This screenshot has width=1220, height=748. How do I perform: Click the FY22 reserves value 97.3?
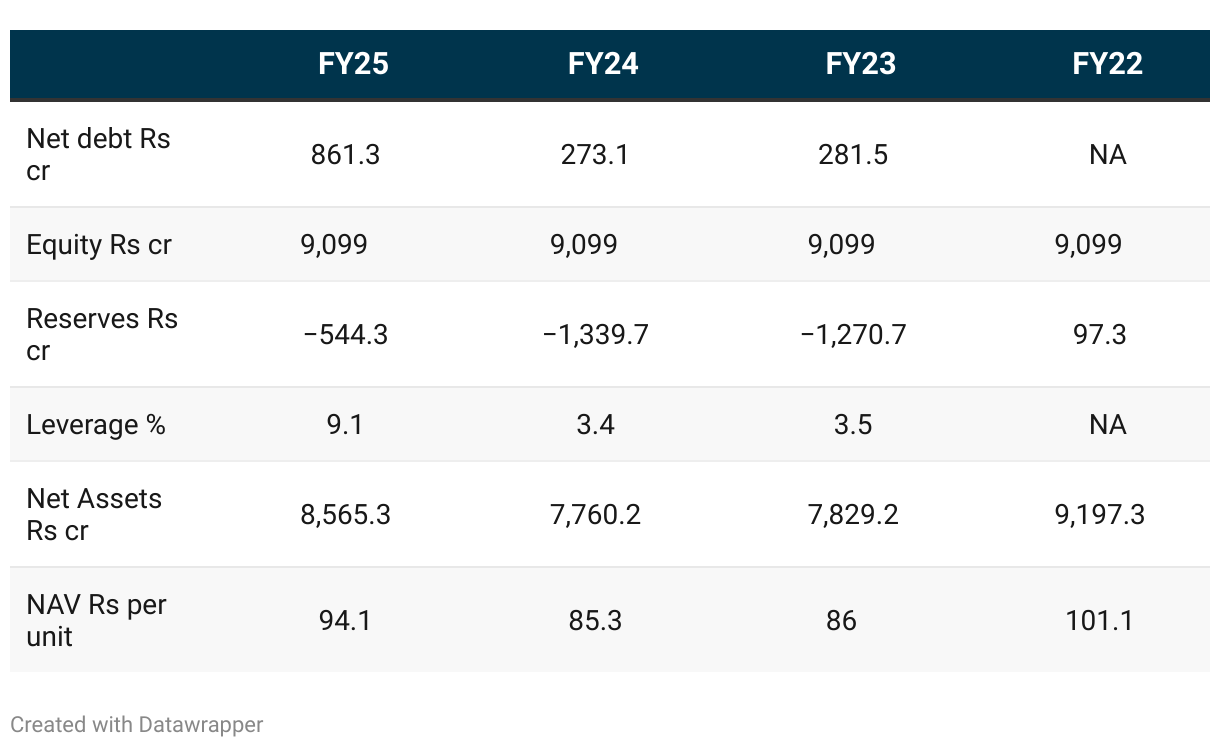[x=1100, y=335]
